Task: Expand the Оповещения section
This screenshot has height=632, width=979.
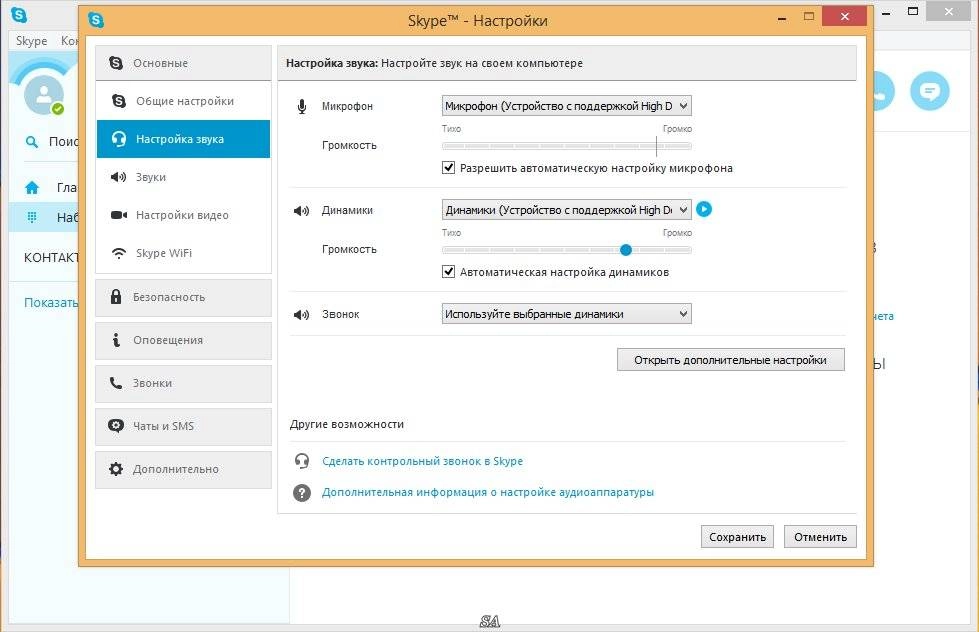Action: [x=183, y=340]
